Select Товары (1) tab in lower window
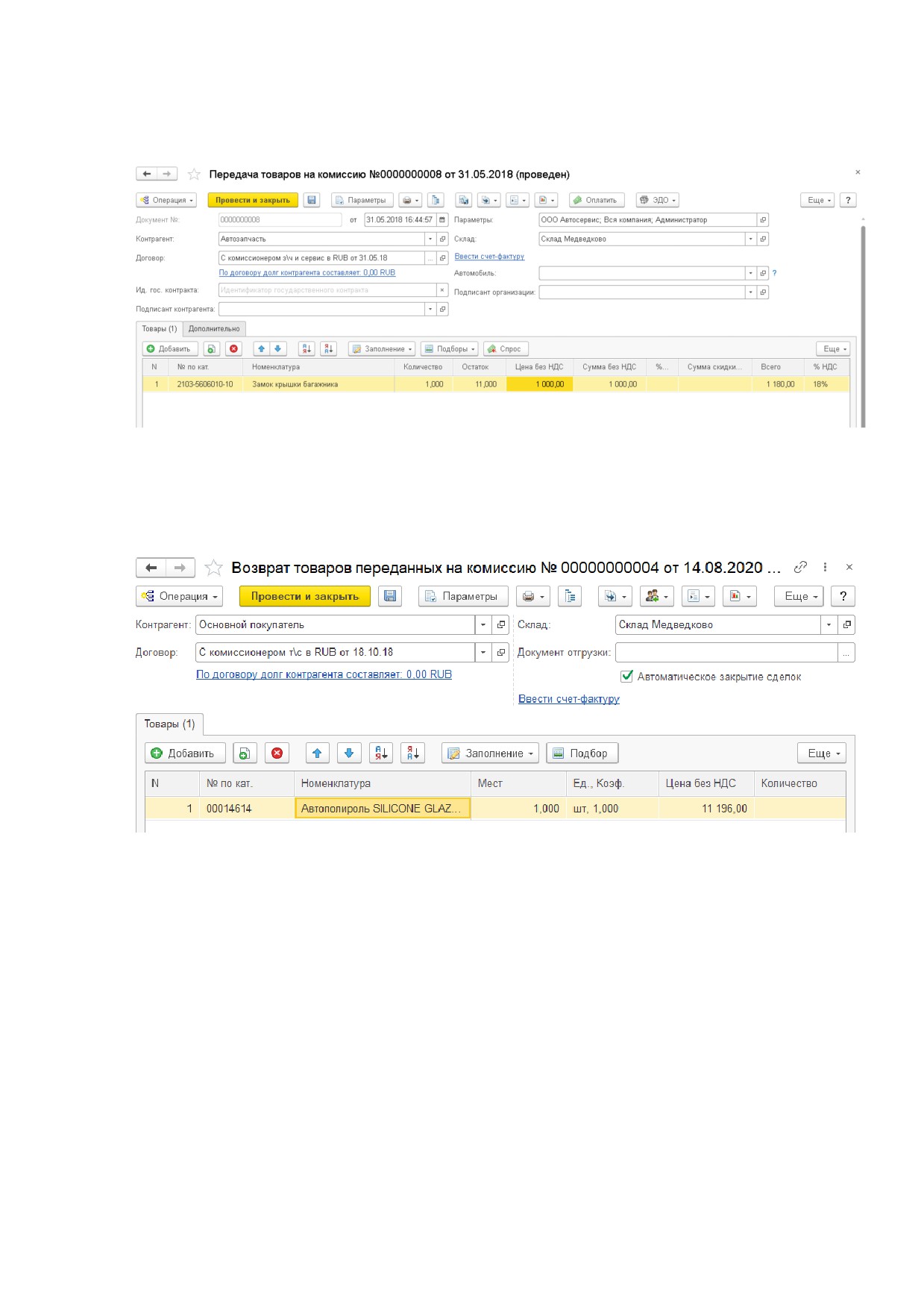Viewport: 924px width, 1307px height. point(169,724)
